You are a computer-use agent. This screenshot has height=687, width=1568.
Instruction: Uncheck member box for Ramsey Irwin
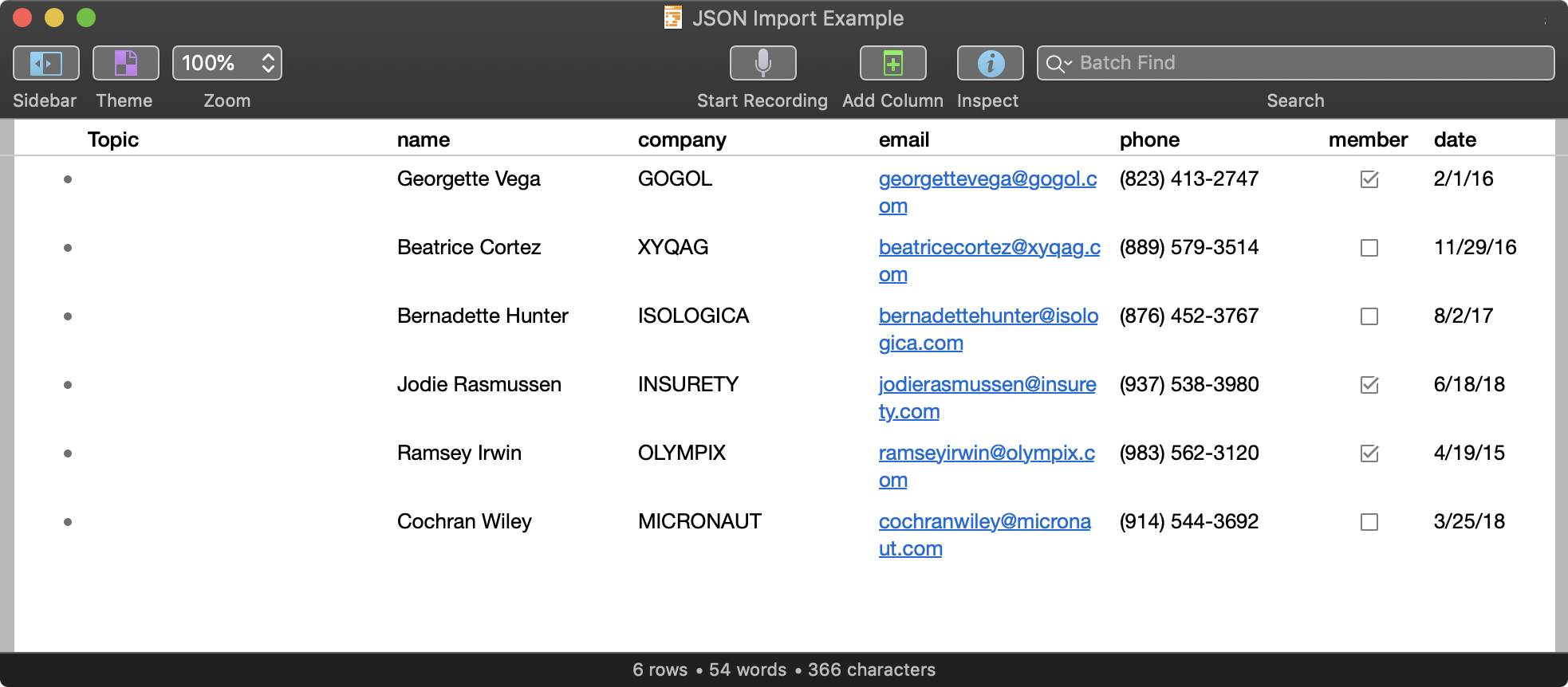[1369, 453]
